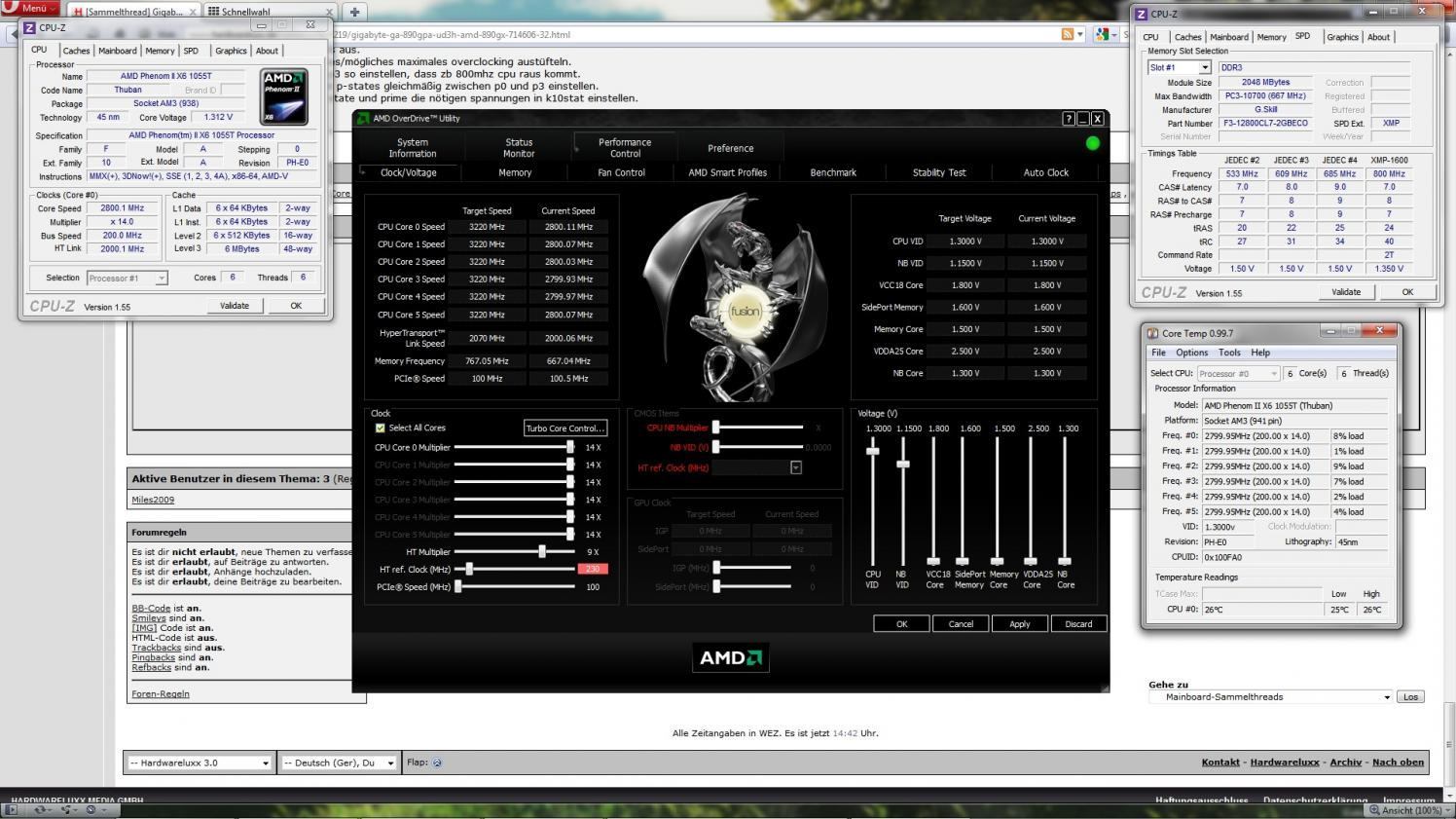Image resolution: width=1456 pixels, height=819 pixels.
Task: Open Graphics tab in right CPU-Z window
Action: [1342, 37]
